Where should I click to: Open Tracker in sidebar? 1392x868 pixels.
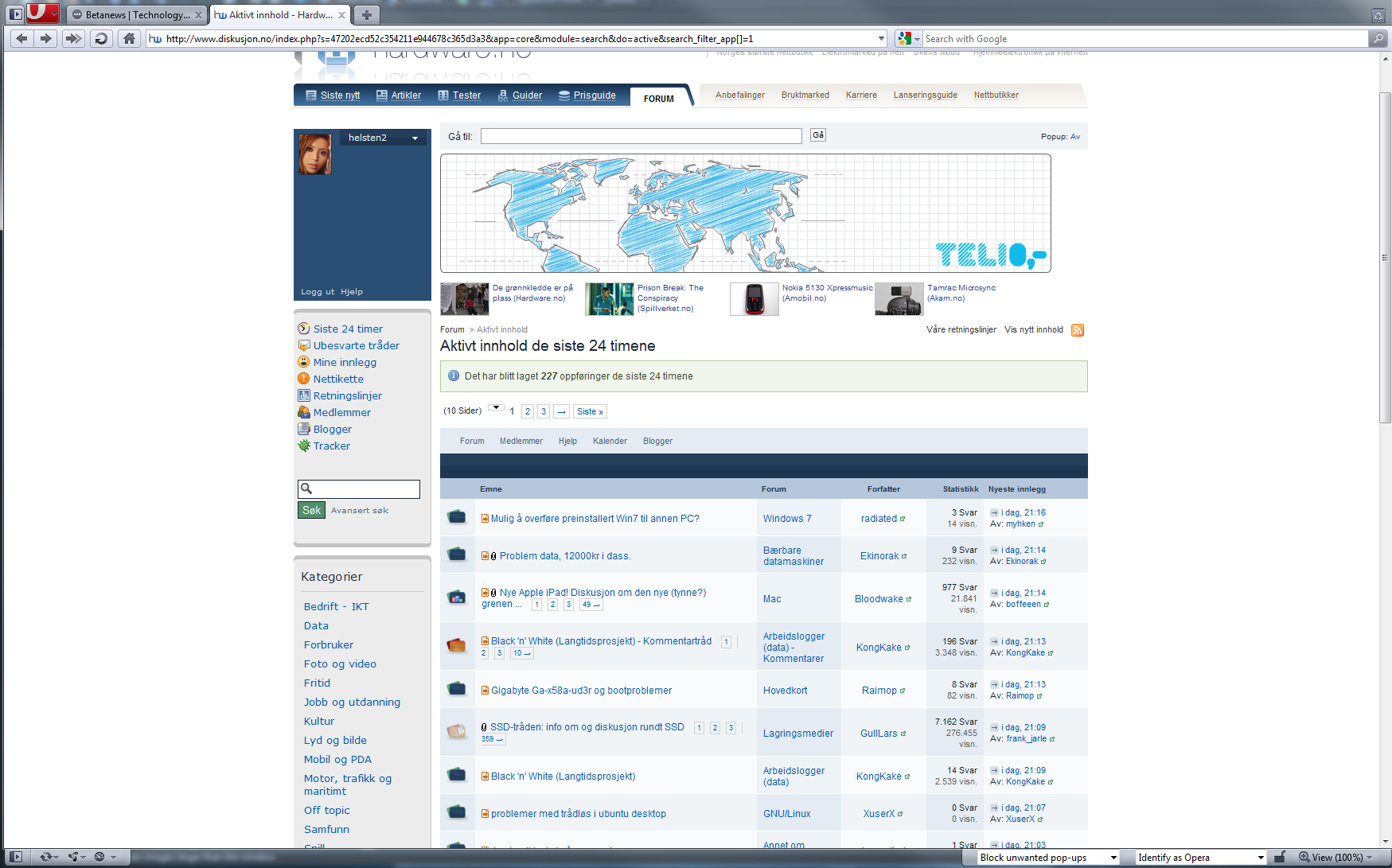(331, 446)
